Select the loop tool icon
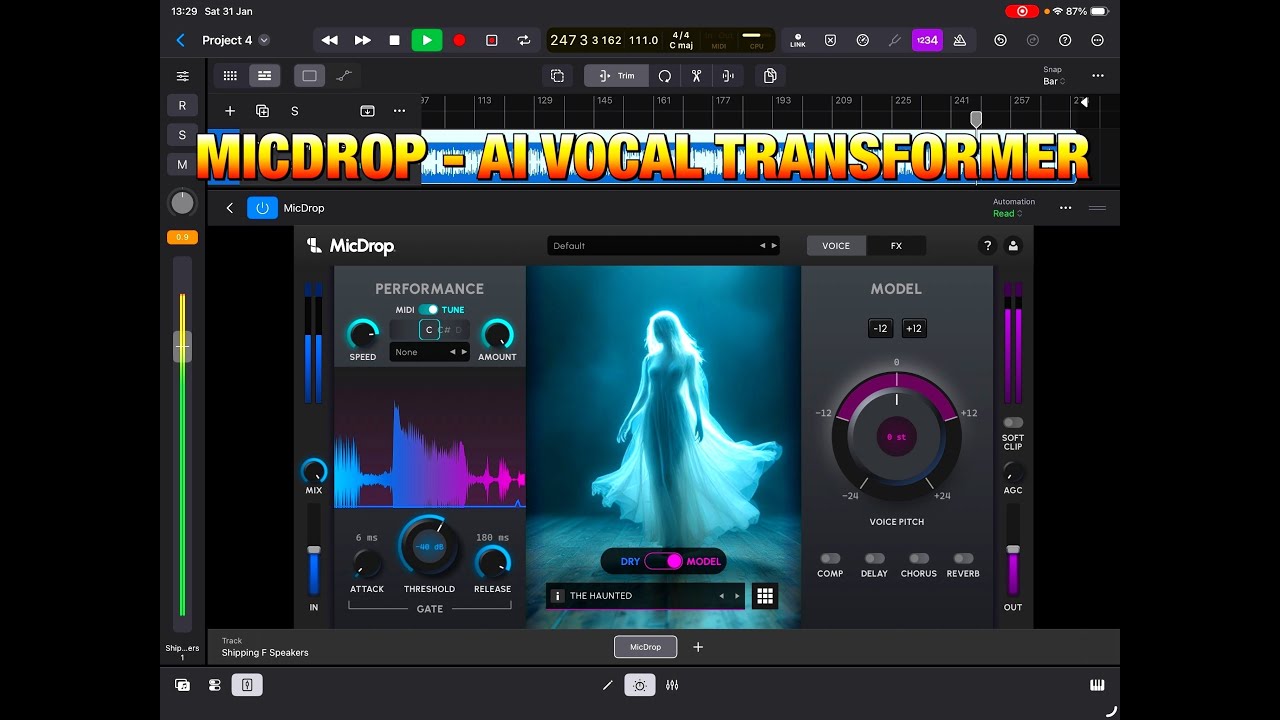 [664, 76]
